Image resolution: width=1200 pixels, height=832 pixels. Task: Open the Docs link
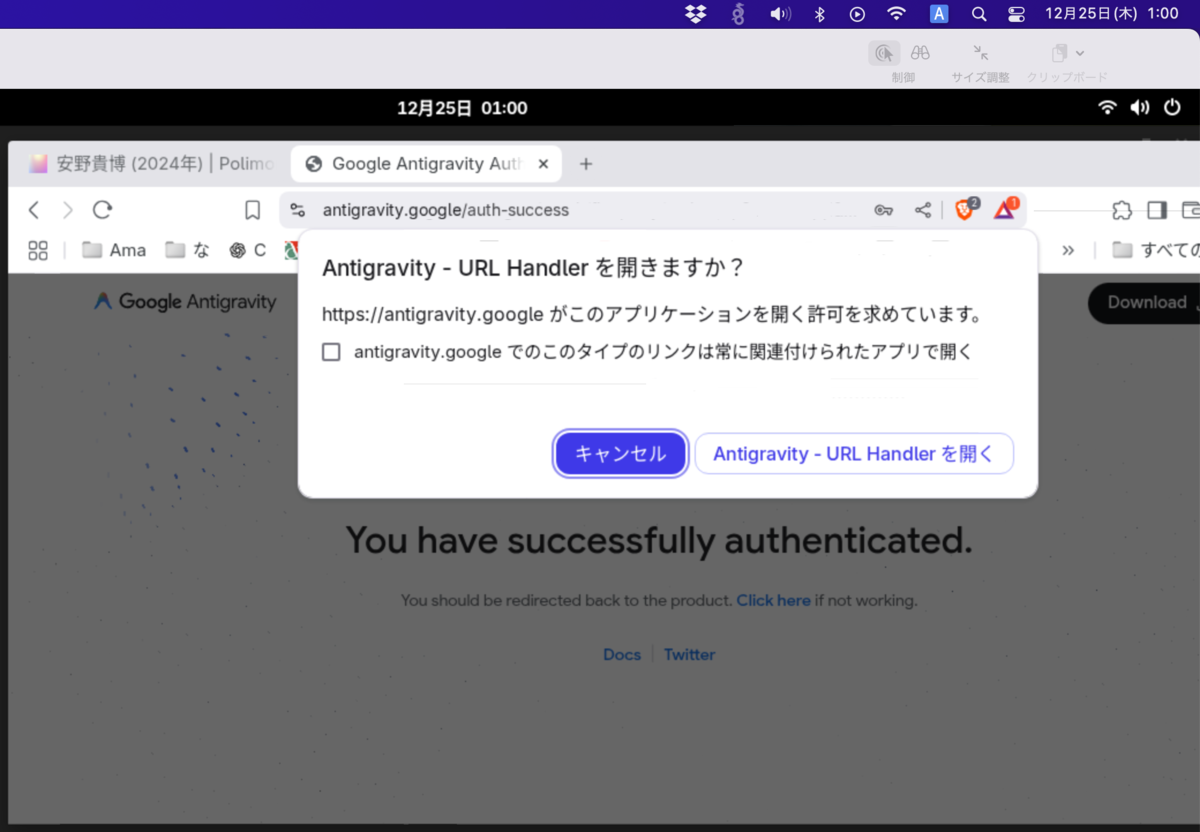[x=622, y=655]
